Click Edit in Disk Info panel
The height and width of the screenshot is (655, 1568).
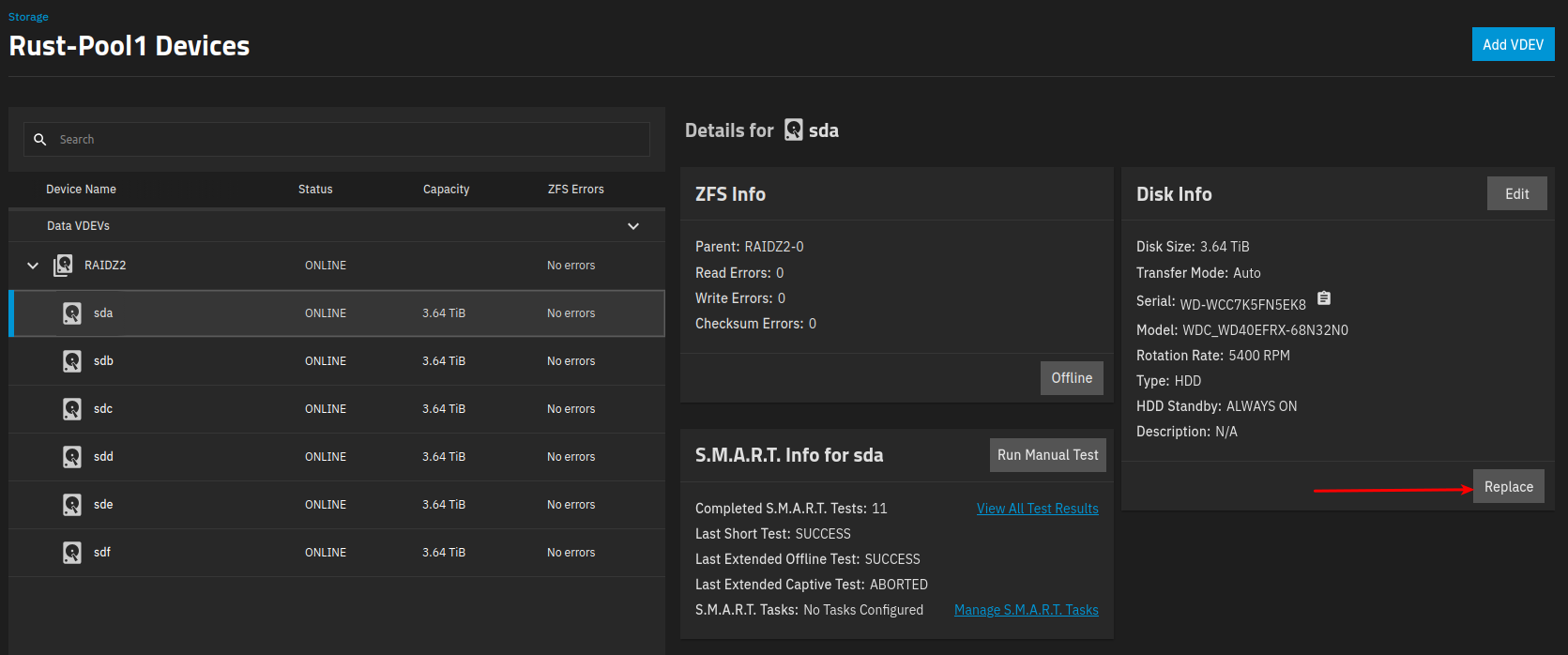[1516, 194]
